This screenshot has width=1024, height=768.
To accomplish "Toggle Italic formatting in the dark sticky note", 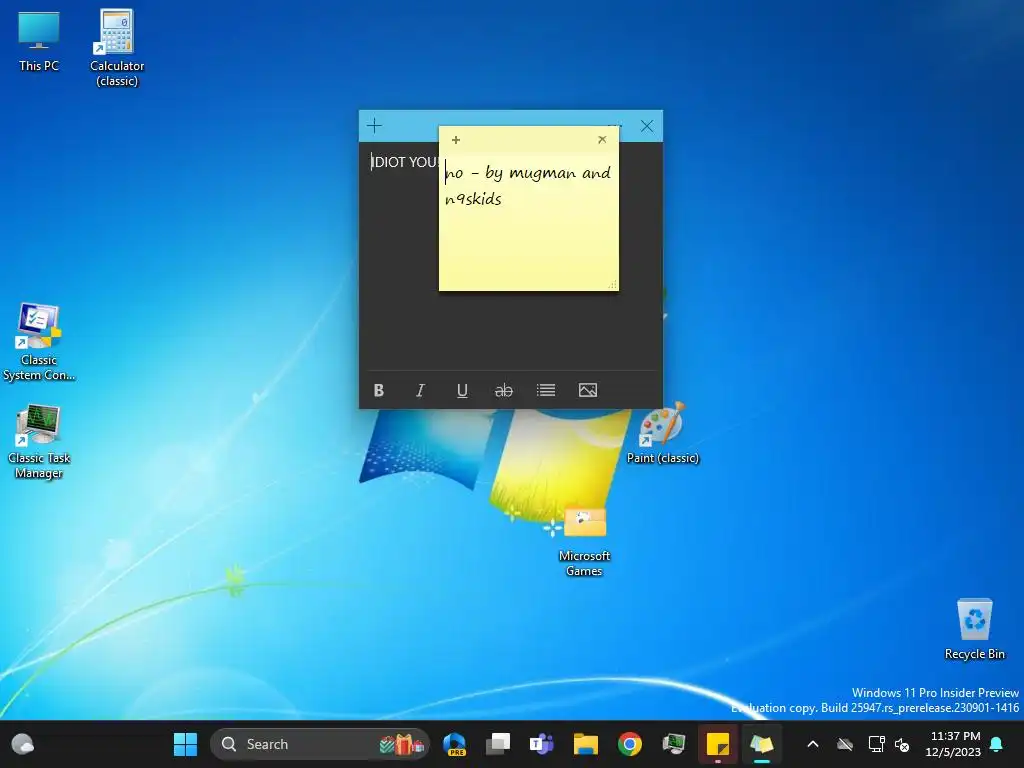I will (x=421, y=391).
